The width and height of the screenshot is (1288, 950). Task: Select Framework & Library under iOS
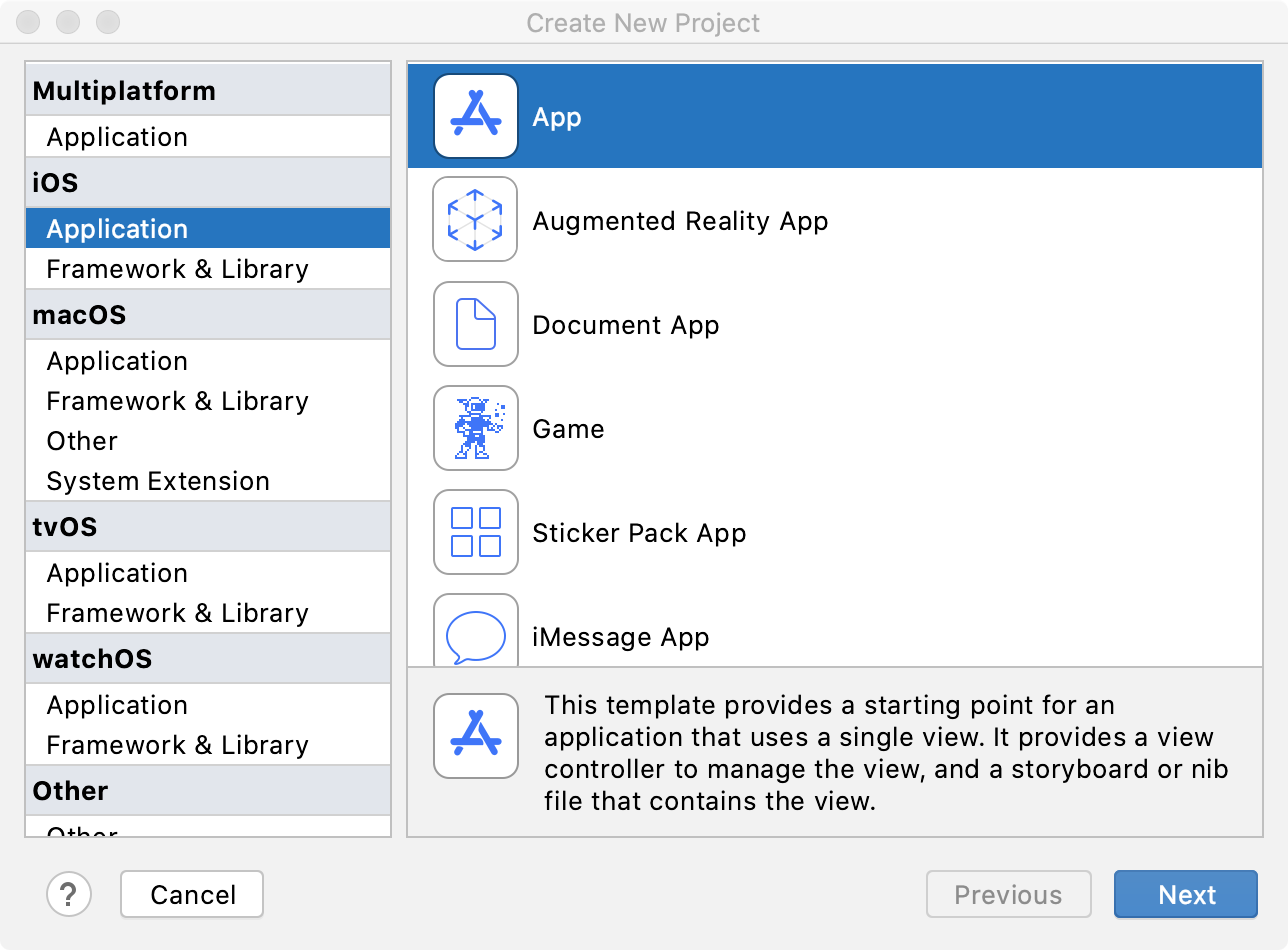(x=208, y=269)
